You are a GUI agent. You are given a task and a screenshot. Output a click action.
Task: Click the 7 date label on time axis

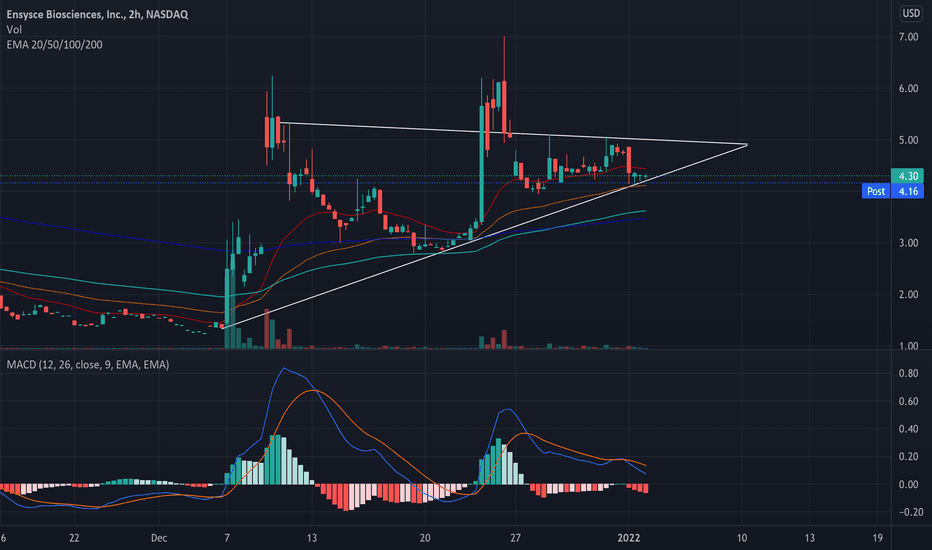(x=227, y=538)
